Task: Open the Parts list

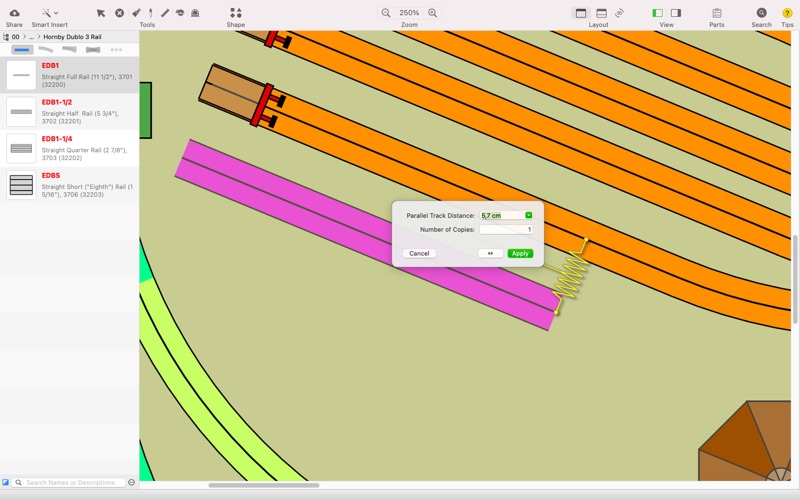Action: pos(717,13)
